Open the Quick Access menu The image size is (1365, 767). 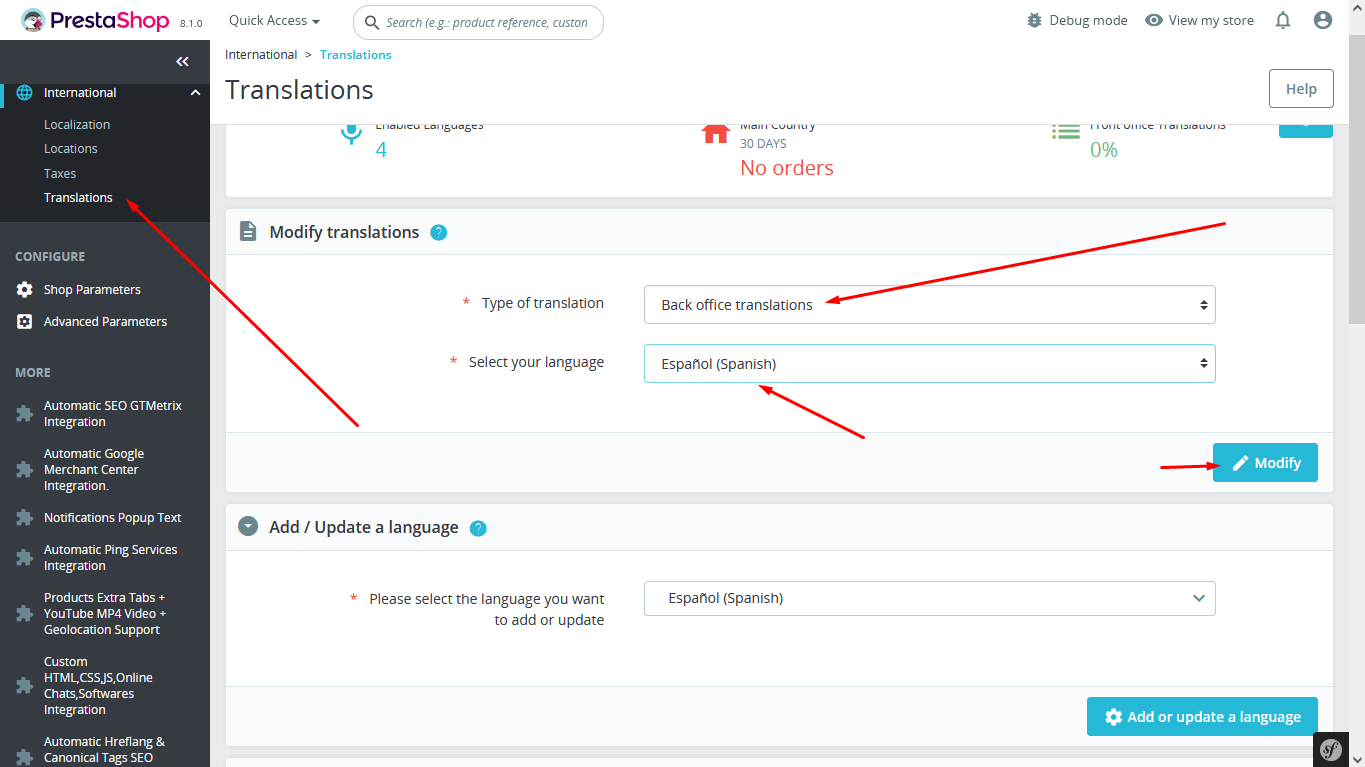click(275, 20)
